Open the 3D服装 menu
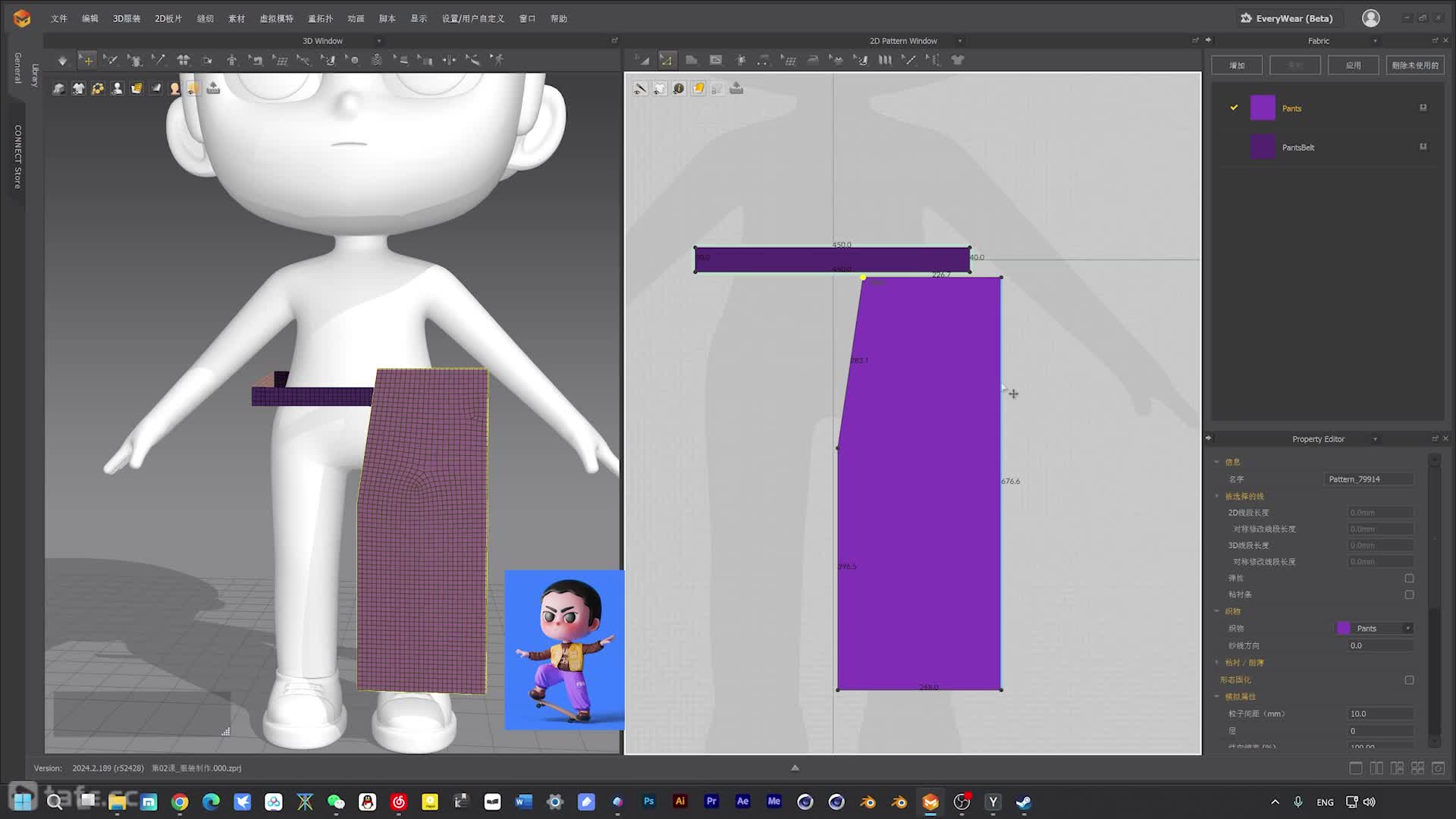This screenshot has width=1456, height=819. pos(127,18)
